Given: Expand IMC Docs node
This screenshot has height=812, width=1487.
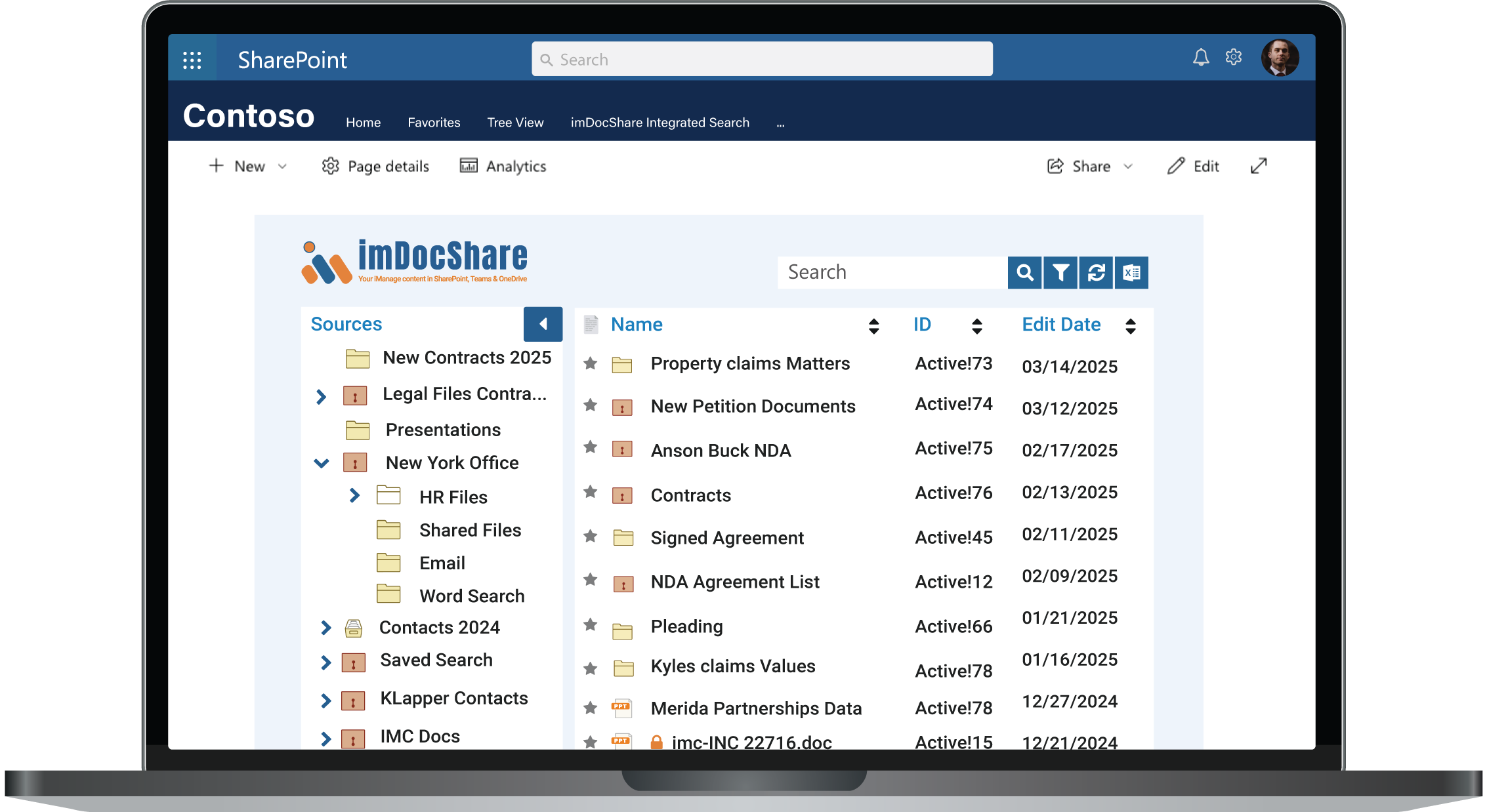Looking at the screenshot, I should 325,739.
